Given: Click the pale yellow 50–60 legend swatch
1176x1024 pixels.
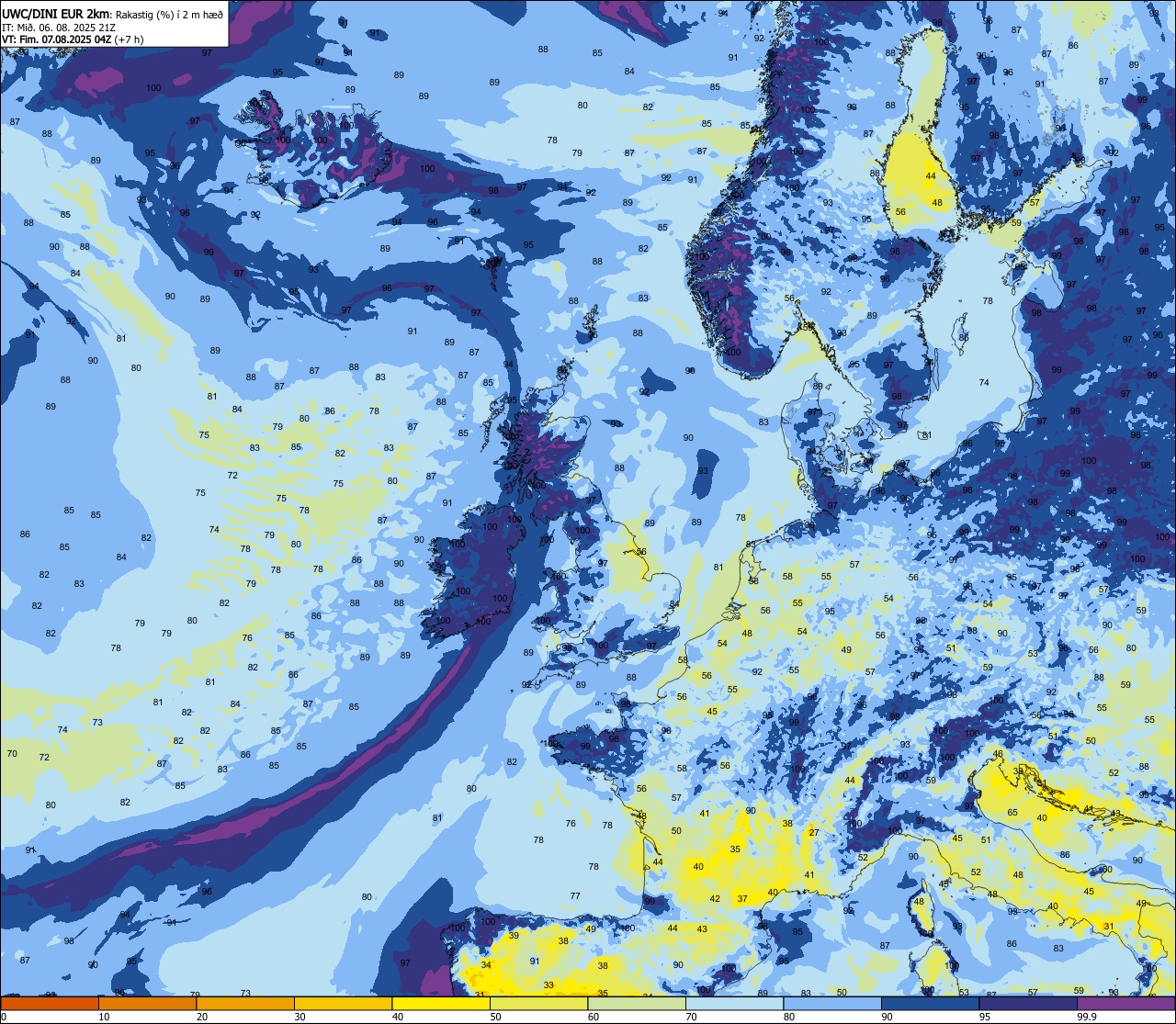Looking at the screenshot, I should 538,1003.
